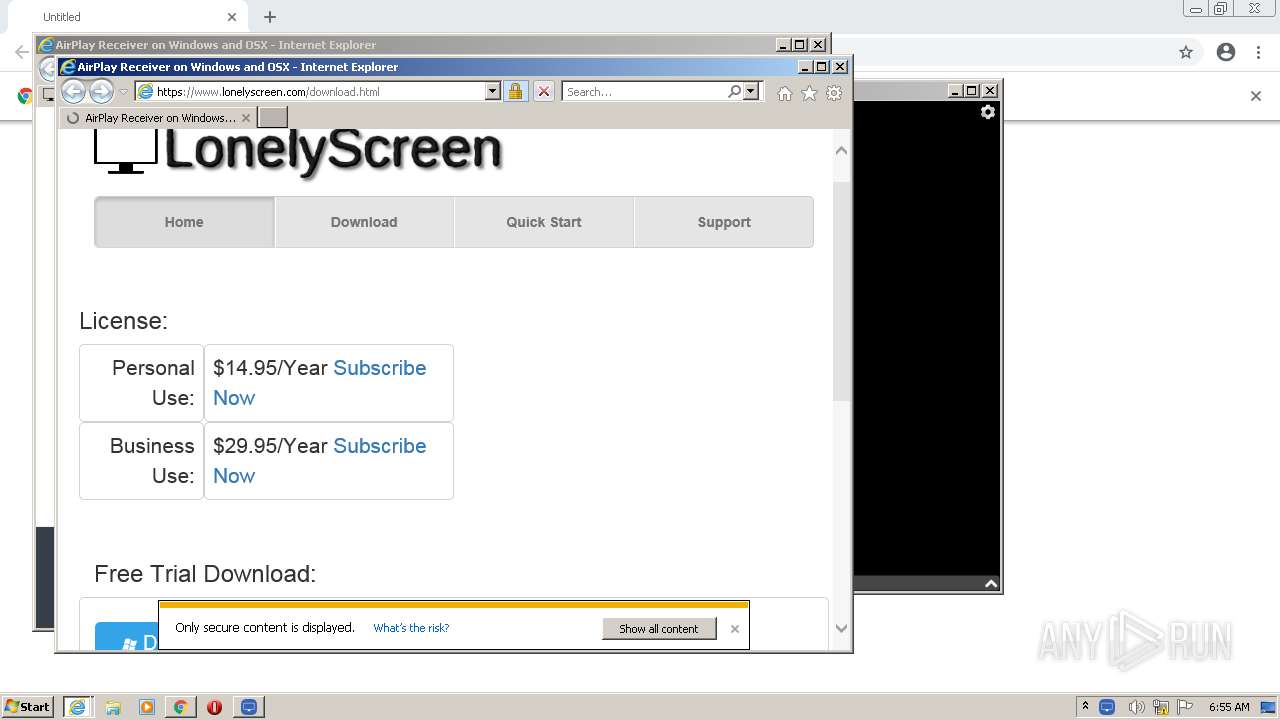Click the tray network icon
This screenshot has height=720, width=1280.
coord(1161,707)
